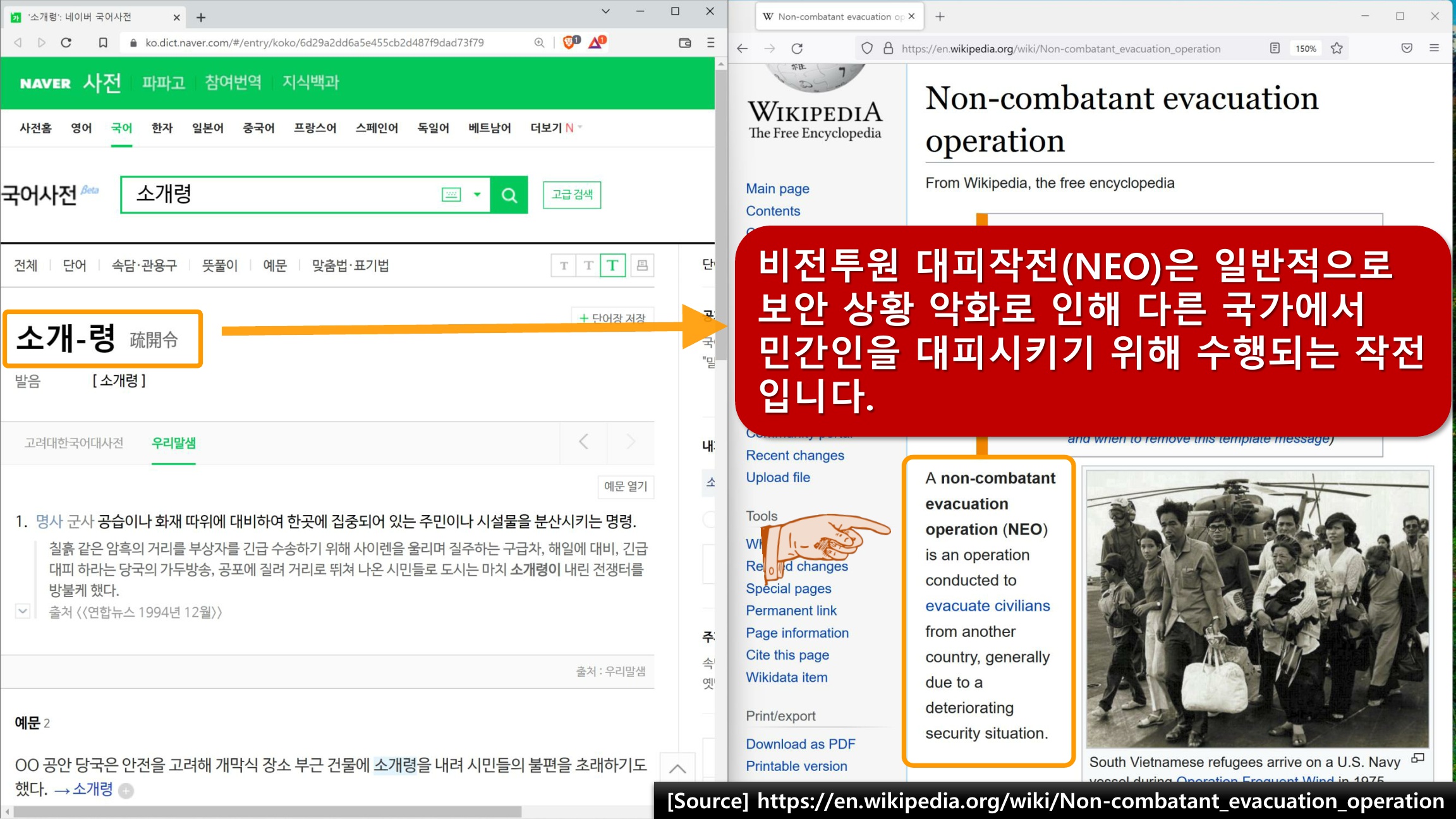The image size is (1456, 819).
Task: Open 지식백과 in the Naver header
Action: (x=310, y=82)
